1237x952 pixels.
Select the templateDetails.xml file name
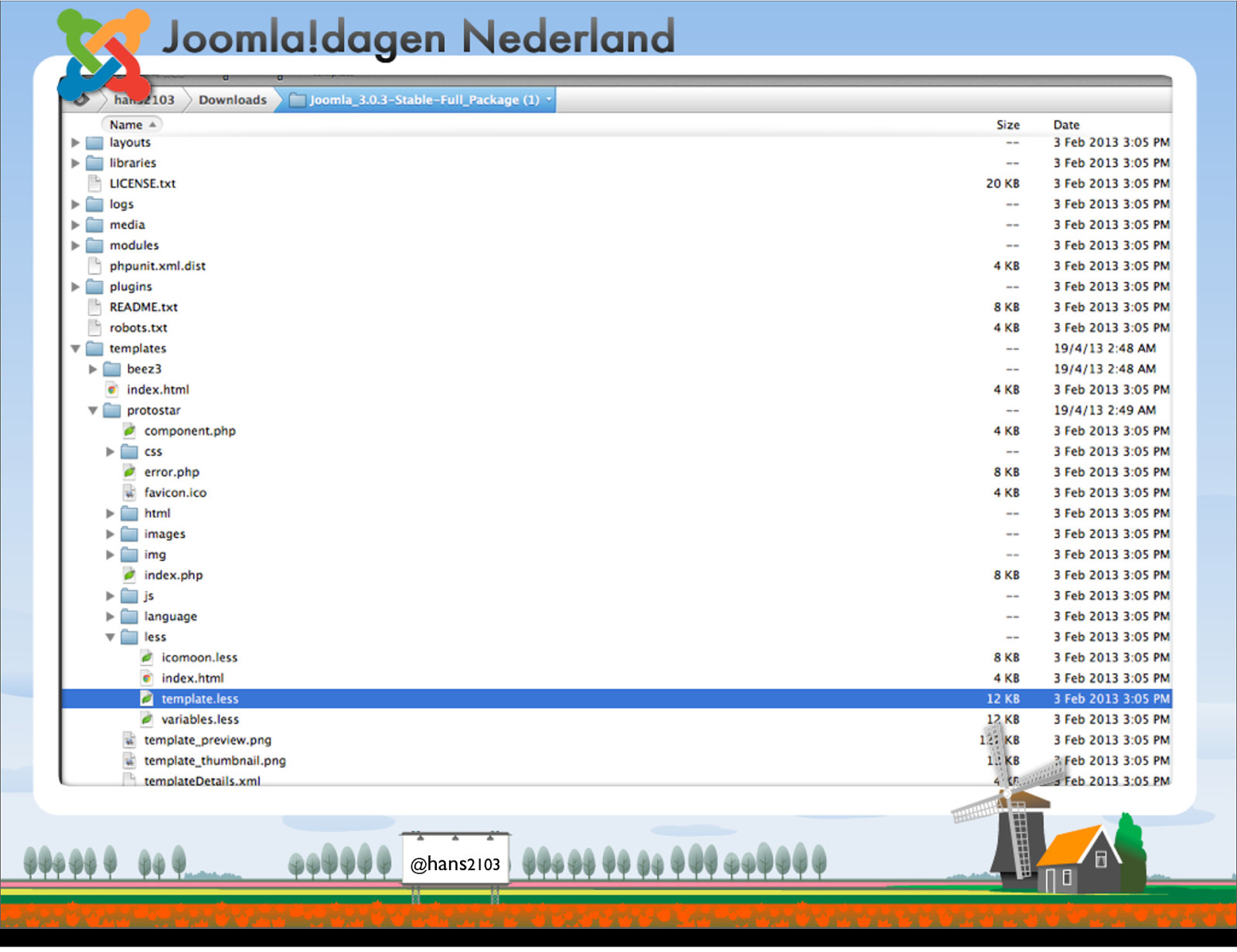(202, 781)
